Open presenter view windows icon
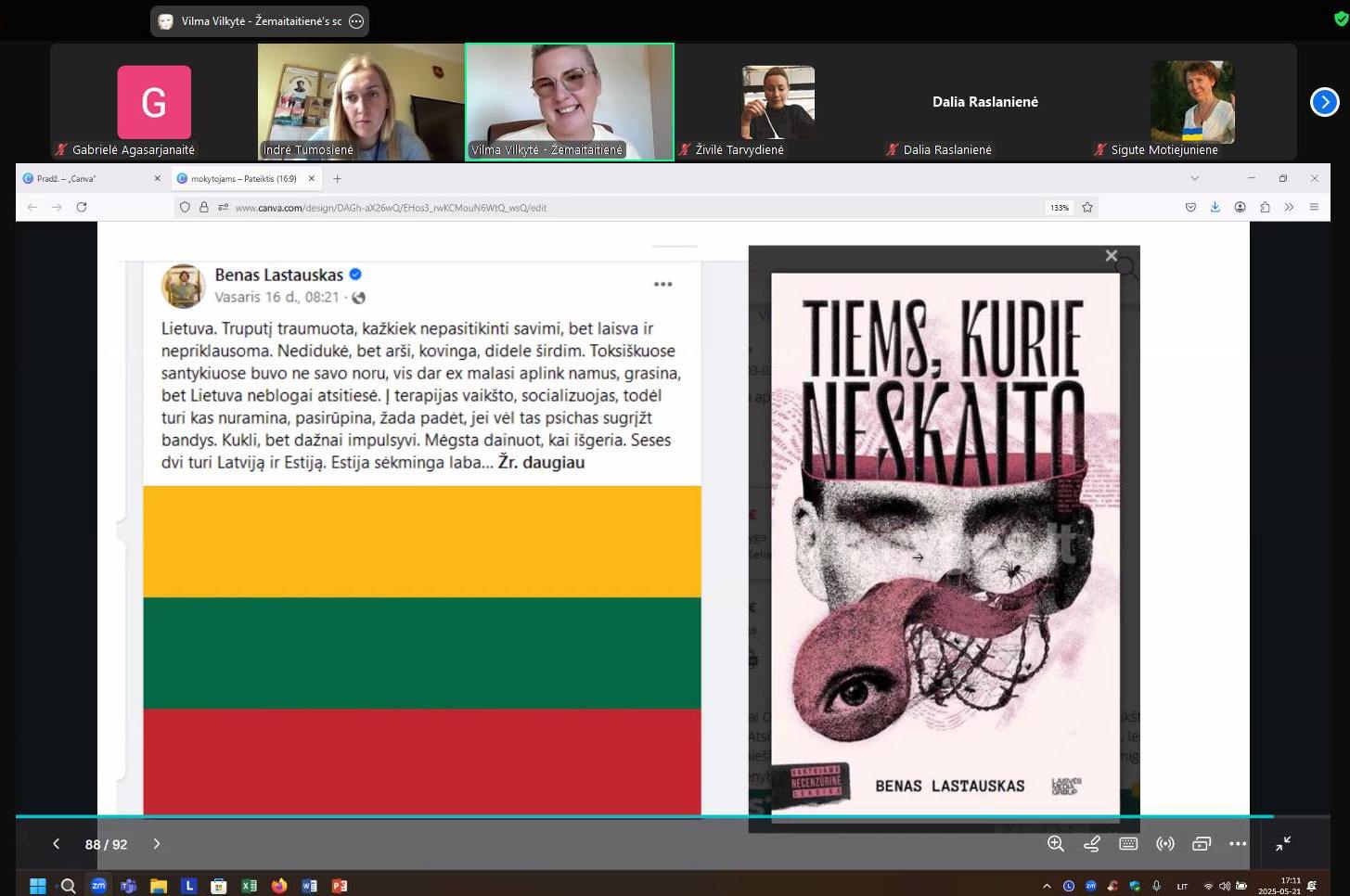 (x=1202, y=843)
